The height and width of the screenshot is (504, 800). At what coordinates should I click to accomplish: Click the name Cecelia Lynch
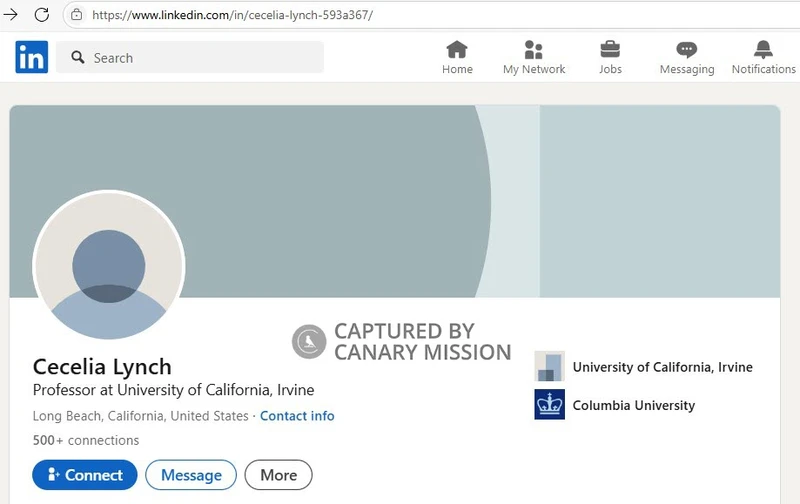(x=102, y=367)
